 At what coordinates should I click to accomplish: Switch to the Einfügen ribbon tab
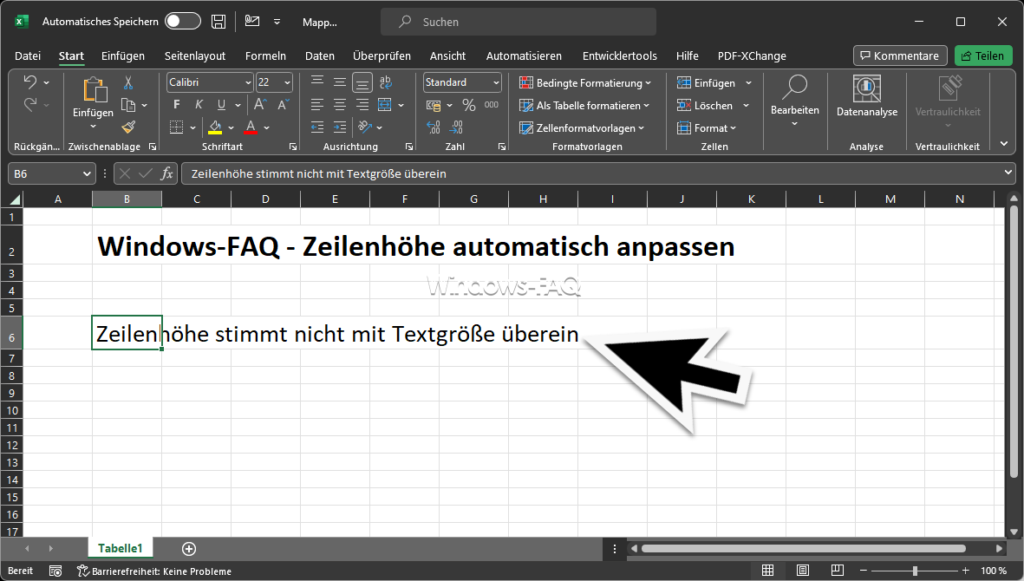coord(123,56)
